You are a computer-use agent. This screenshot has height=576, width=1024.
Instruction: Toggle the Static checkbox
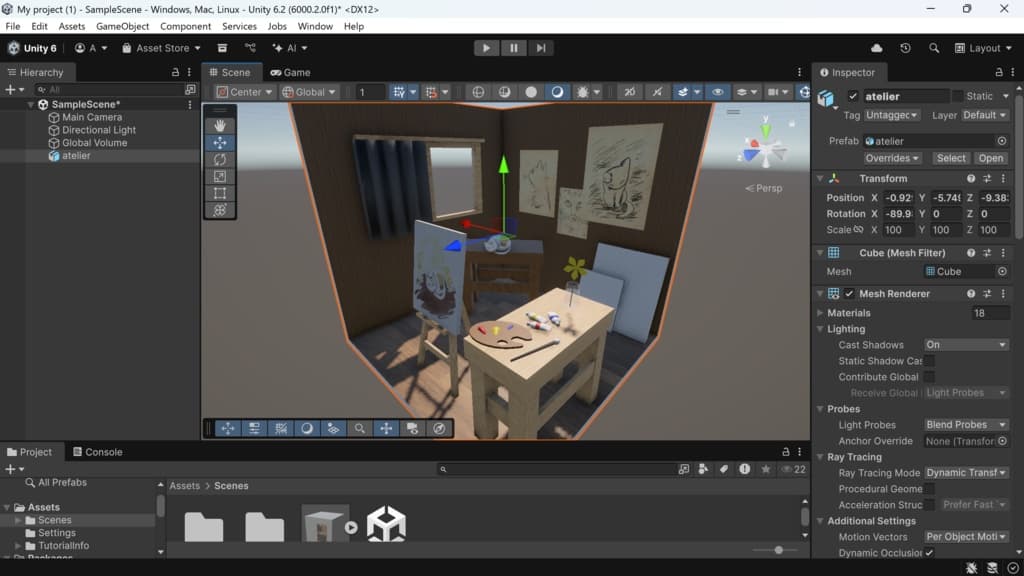click(957, 96)
